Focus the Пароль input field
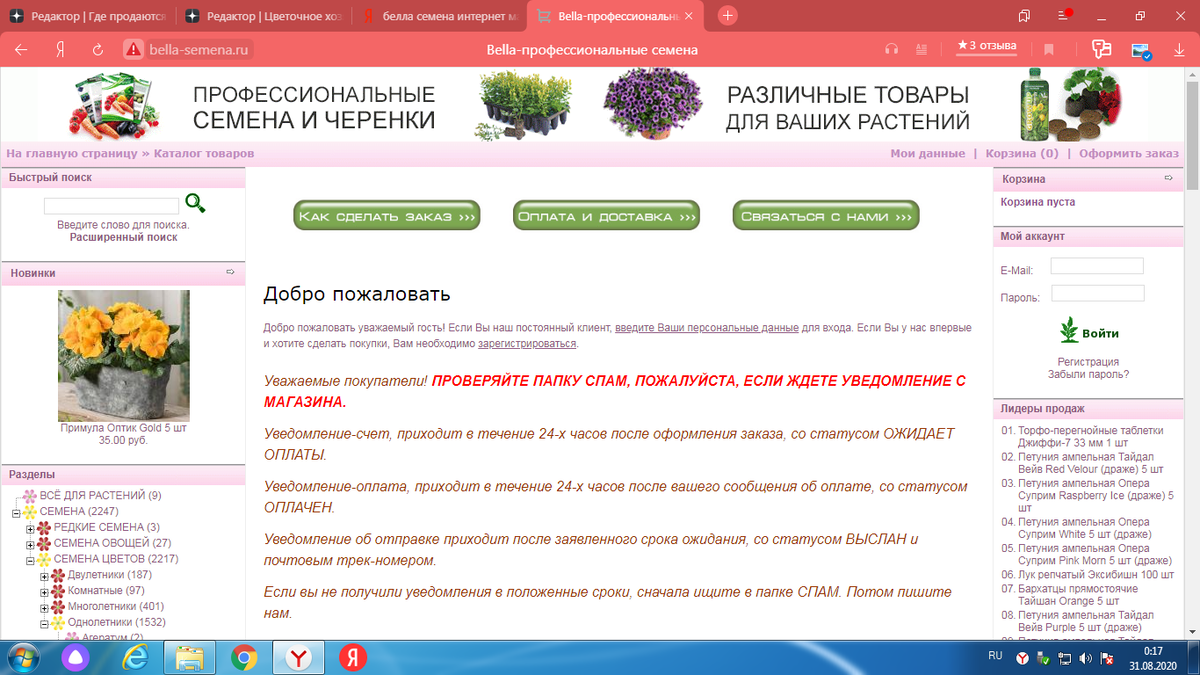The image size is (1200, 675). (x=1098, y=294)
